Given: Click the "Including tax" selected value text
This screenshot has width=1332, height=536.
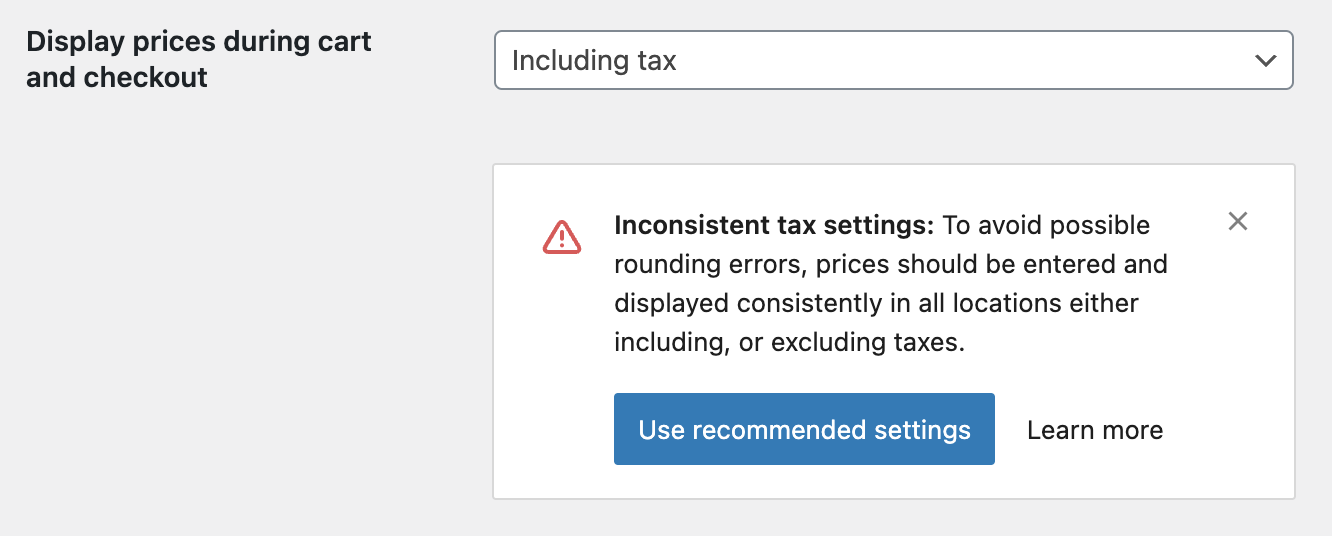Looking at the screenshot, I should tap(594, 61).
